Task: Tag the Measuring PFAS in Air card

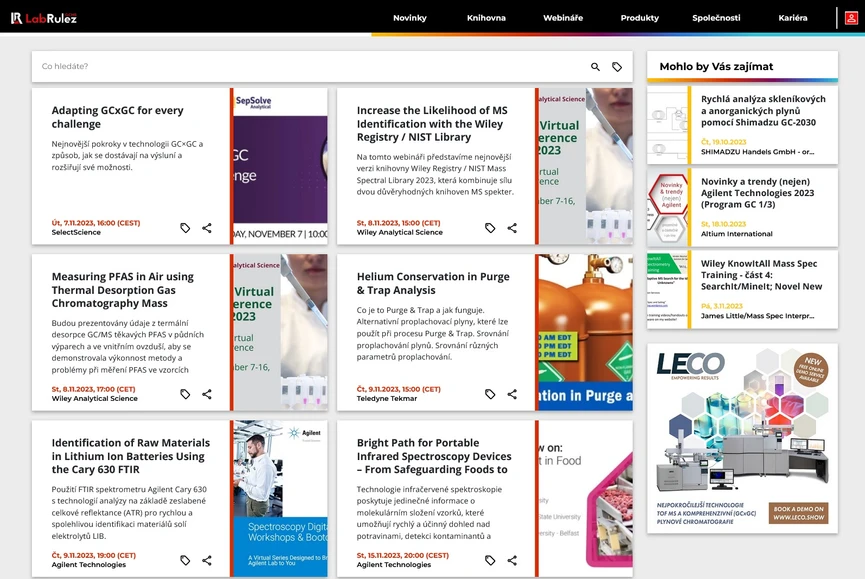Action: (x=185, y=394)
